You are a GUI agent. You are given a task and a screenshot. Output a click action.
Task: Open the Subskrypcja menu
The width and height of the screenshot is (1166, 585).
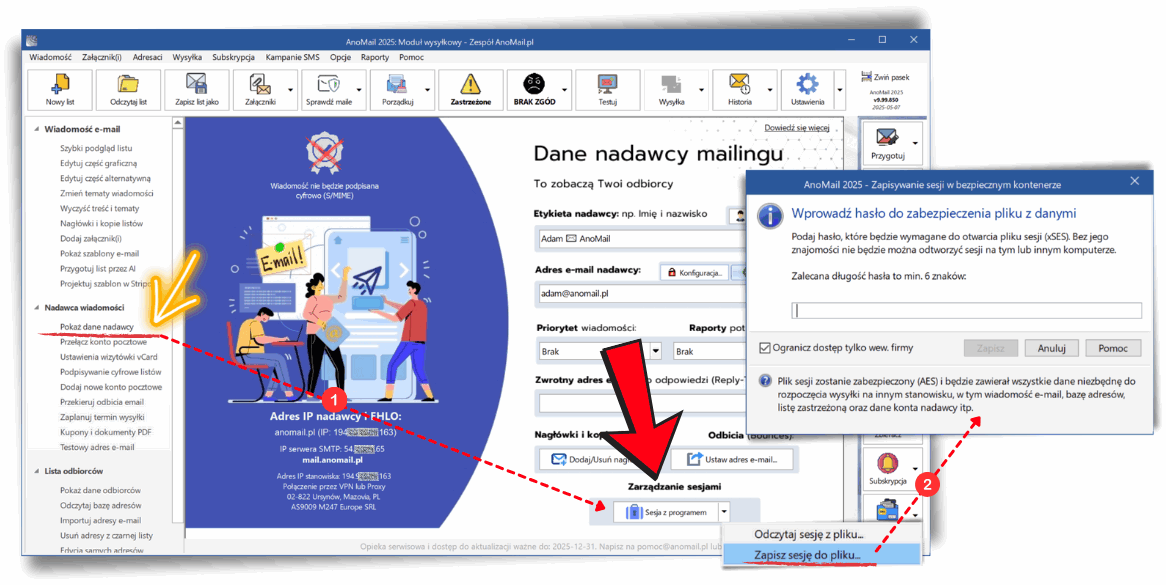[233, 57]
